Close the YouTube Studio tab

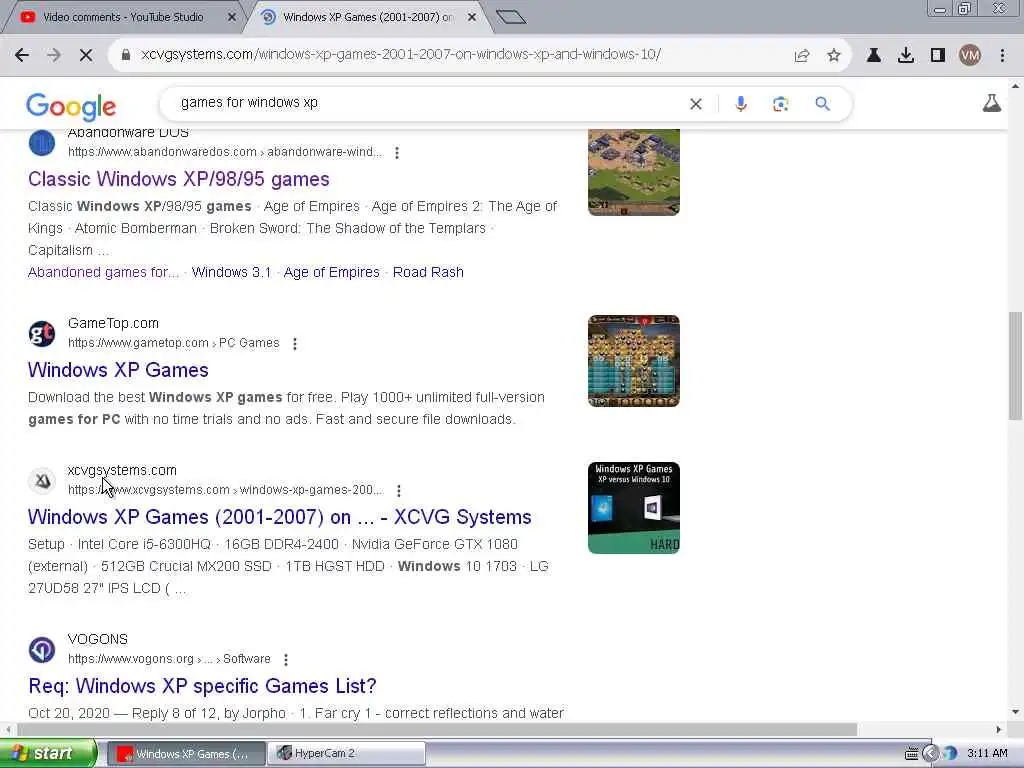231,18
